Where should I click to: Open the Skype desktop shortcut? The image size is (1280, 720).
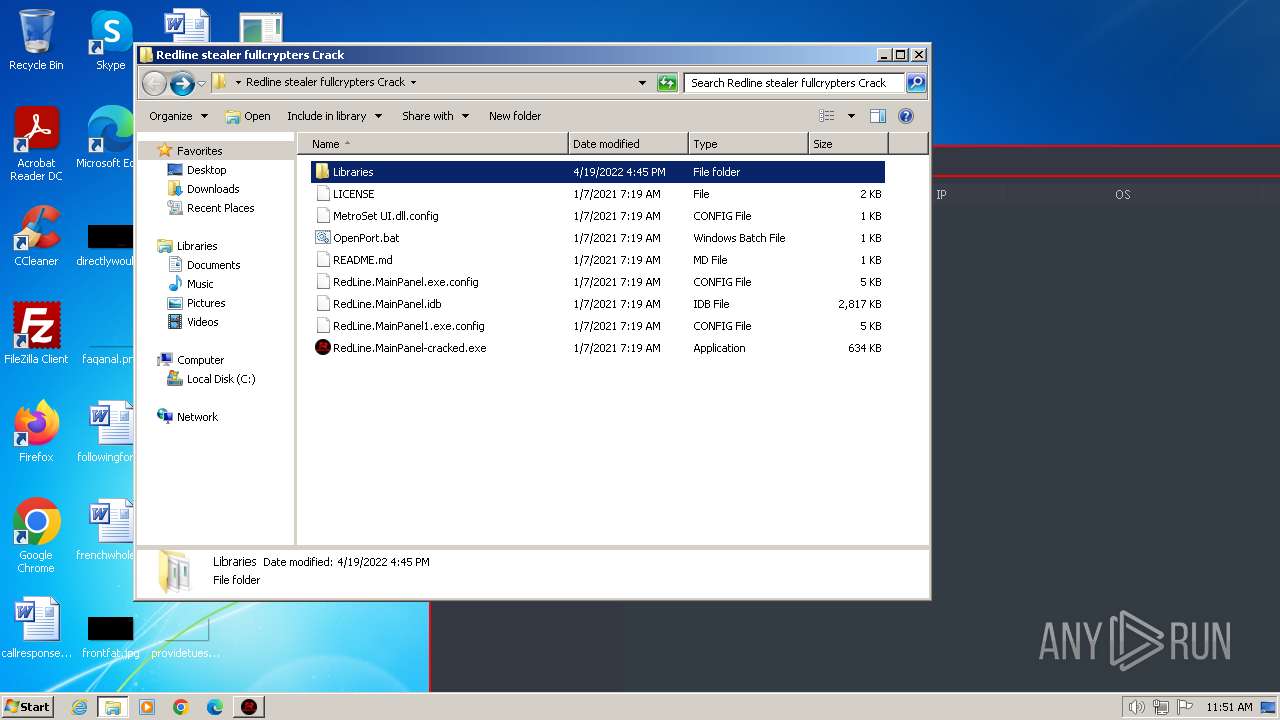111,40
